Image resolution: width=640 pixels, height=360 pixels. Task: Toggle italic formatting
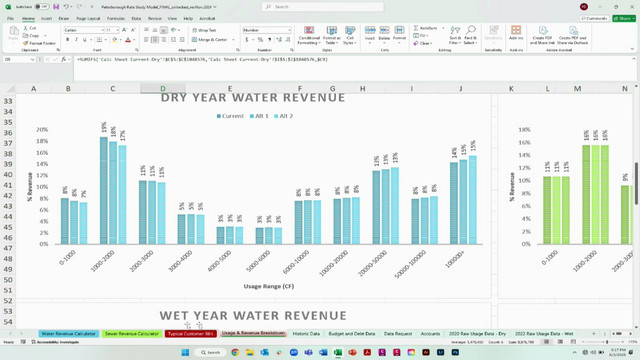(76, 40)
